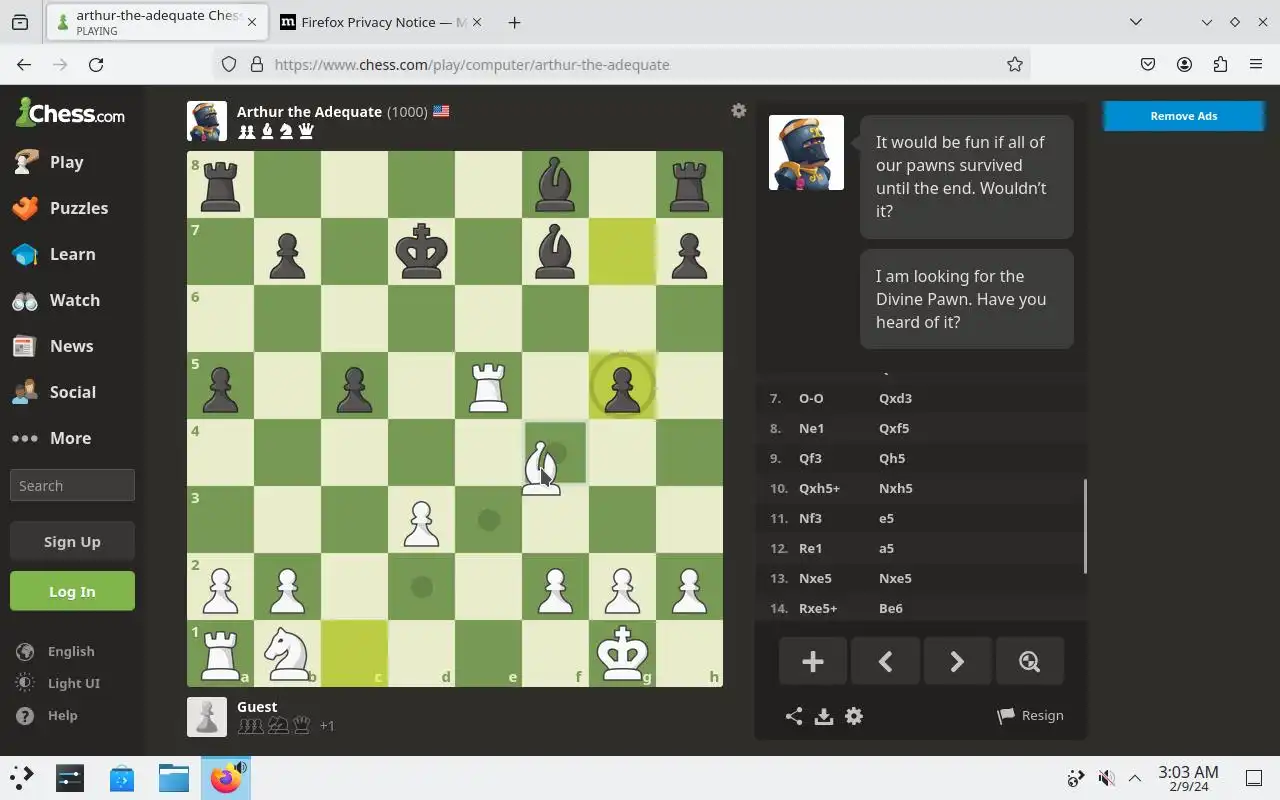
Task: Click the Sign Up button
Action: click(x=72, y=541)
